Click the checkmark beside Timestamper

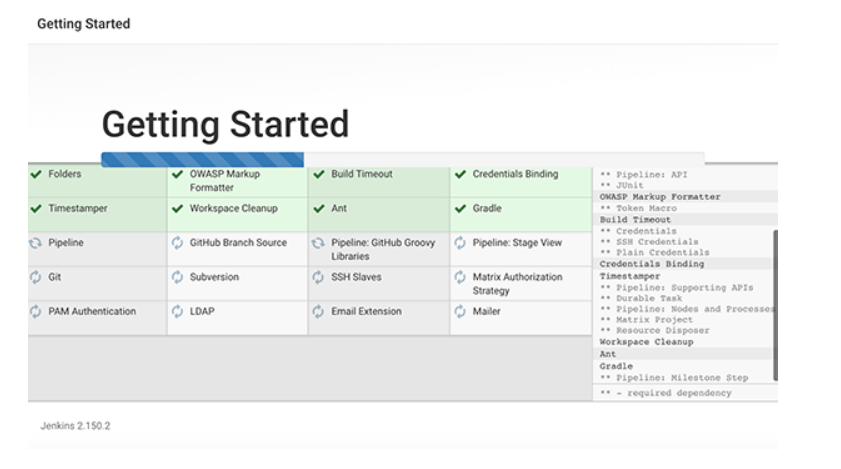(35, 209)
